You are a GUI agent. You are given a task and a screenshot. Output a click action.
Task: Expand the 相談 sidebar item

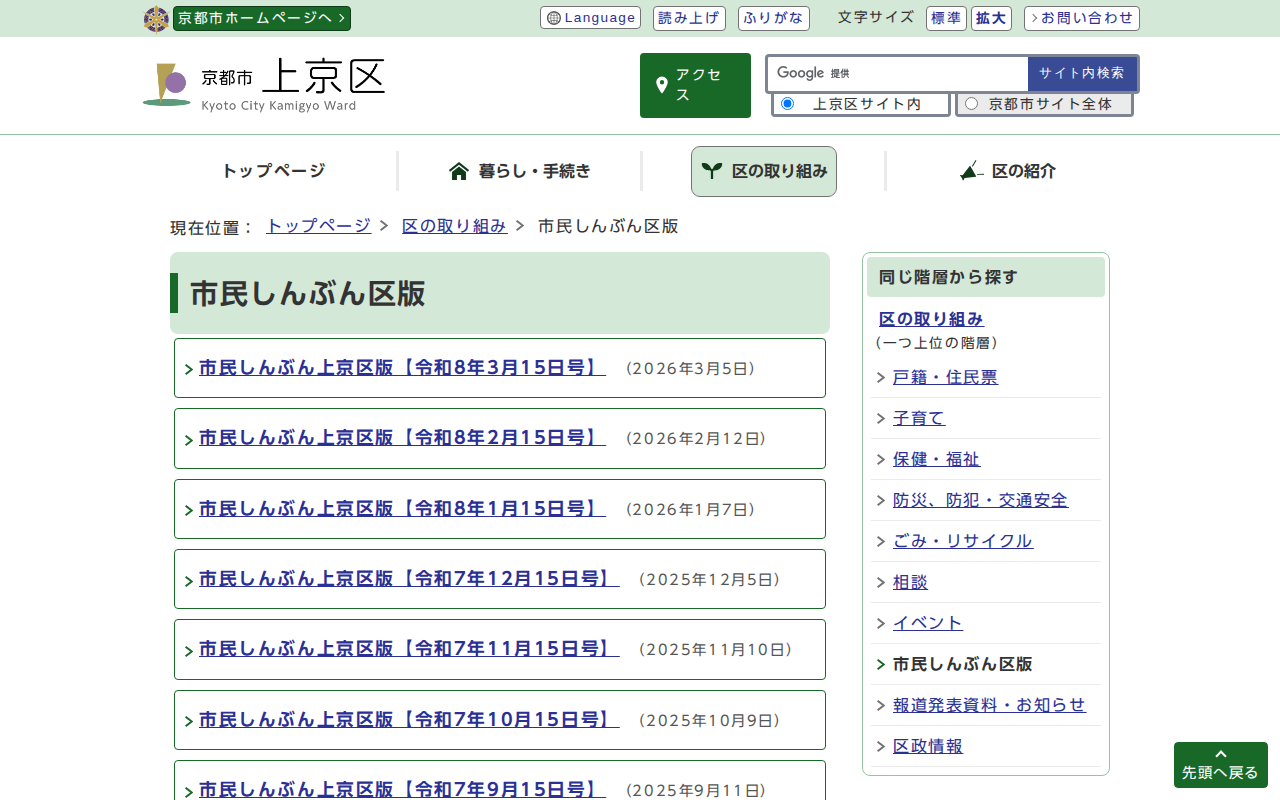(x=910, y=581)
